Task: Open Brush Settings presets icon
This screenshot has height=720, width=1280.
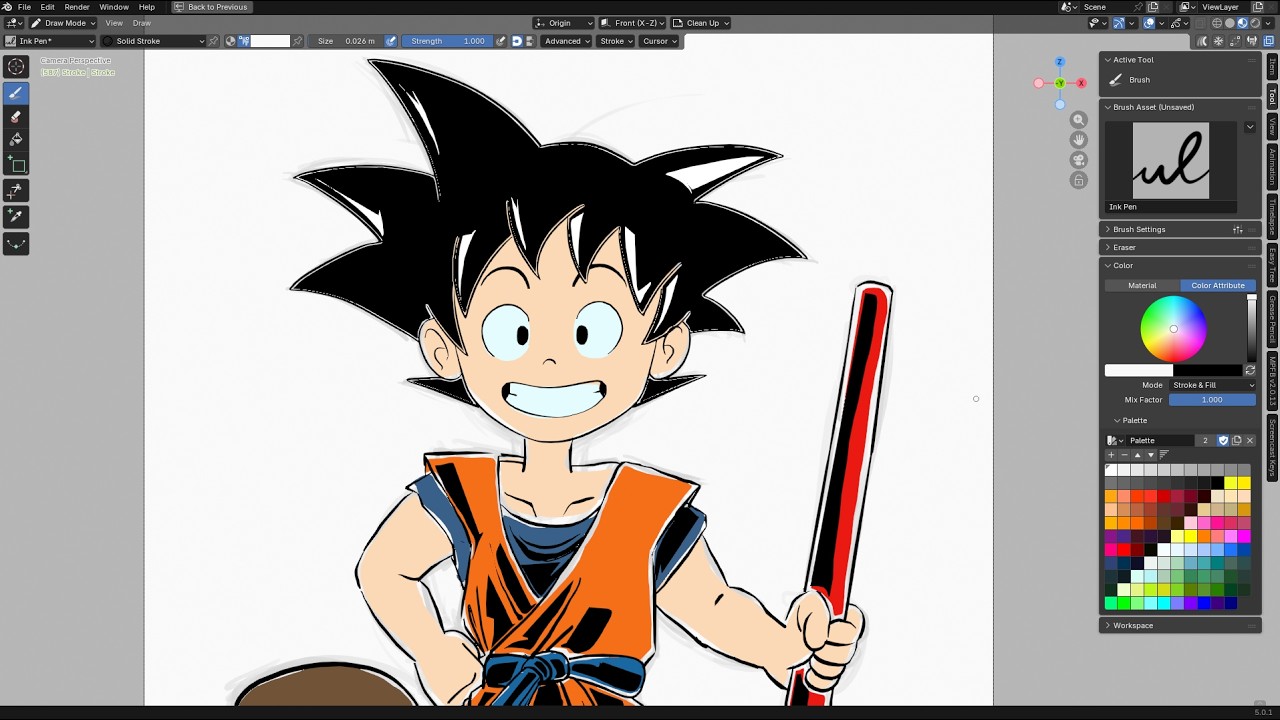Action: pyautogui.click(x=1238, y=230)
